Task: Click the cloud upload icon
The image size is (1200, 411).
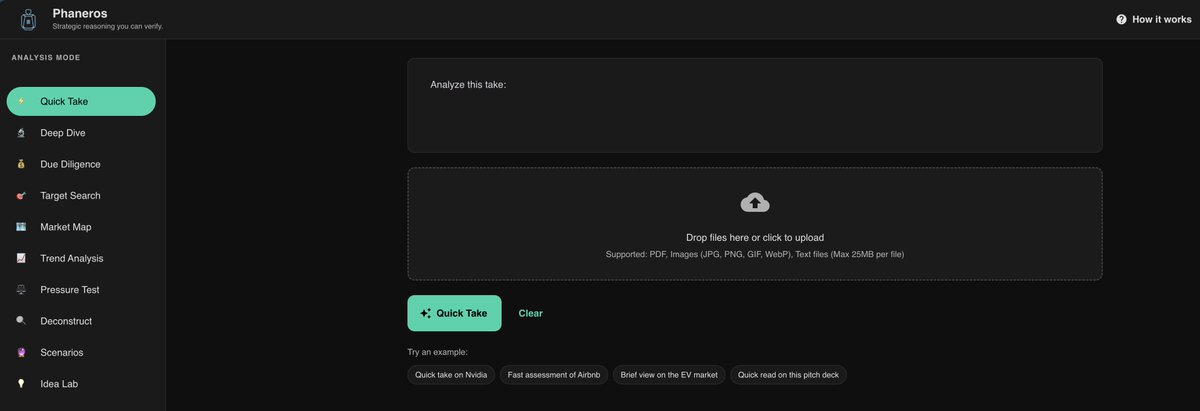Action: (x=755, y=203)
